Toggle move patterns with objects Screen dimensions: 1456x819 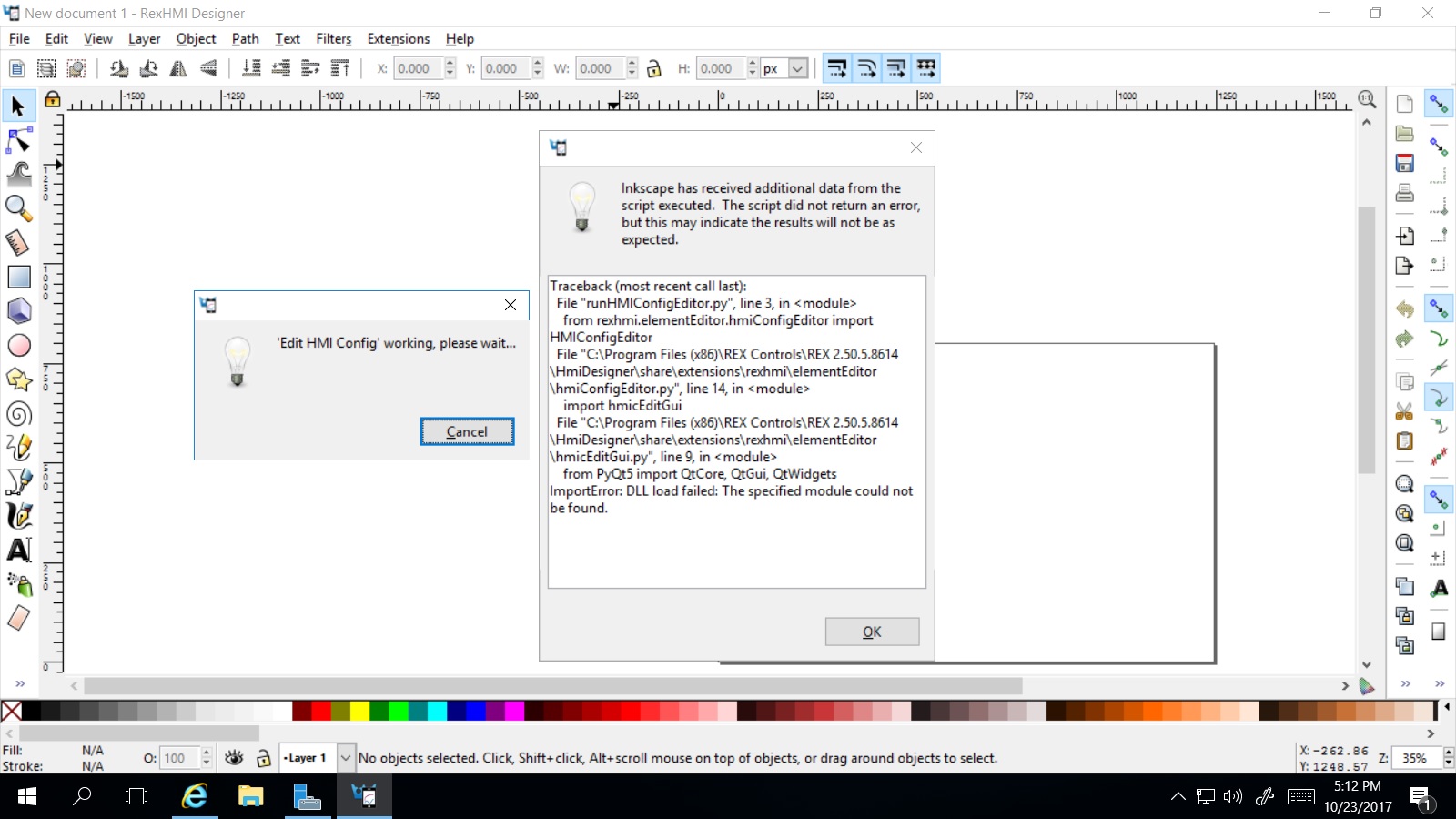point(925,68)
